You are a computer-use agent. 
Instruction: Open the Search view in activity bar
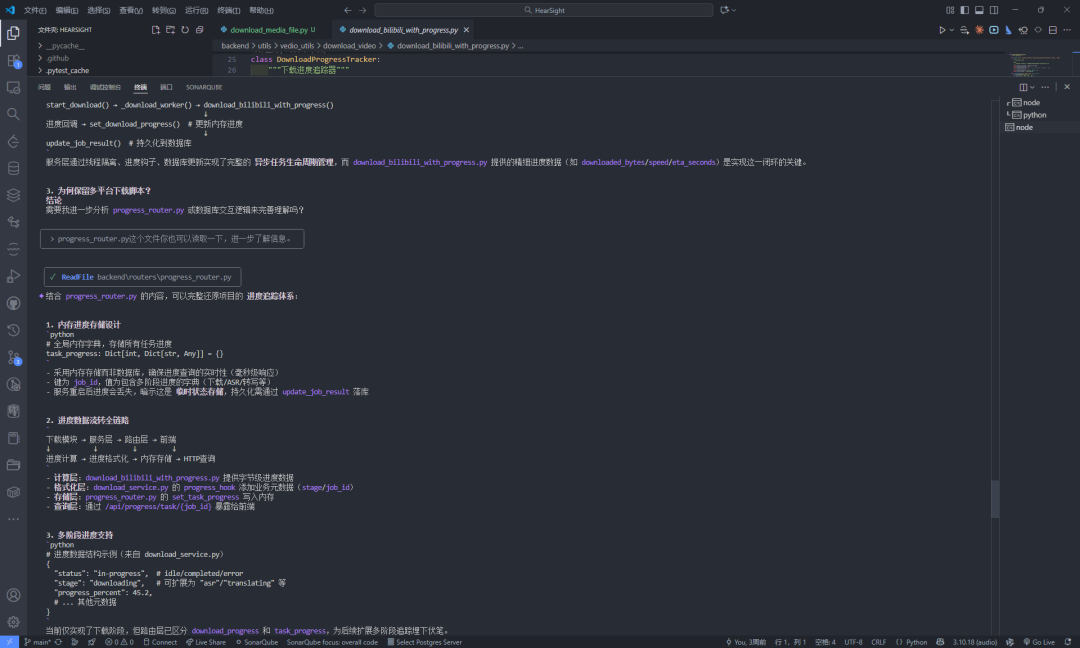click(x=13, y=114)
